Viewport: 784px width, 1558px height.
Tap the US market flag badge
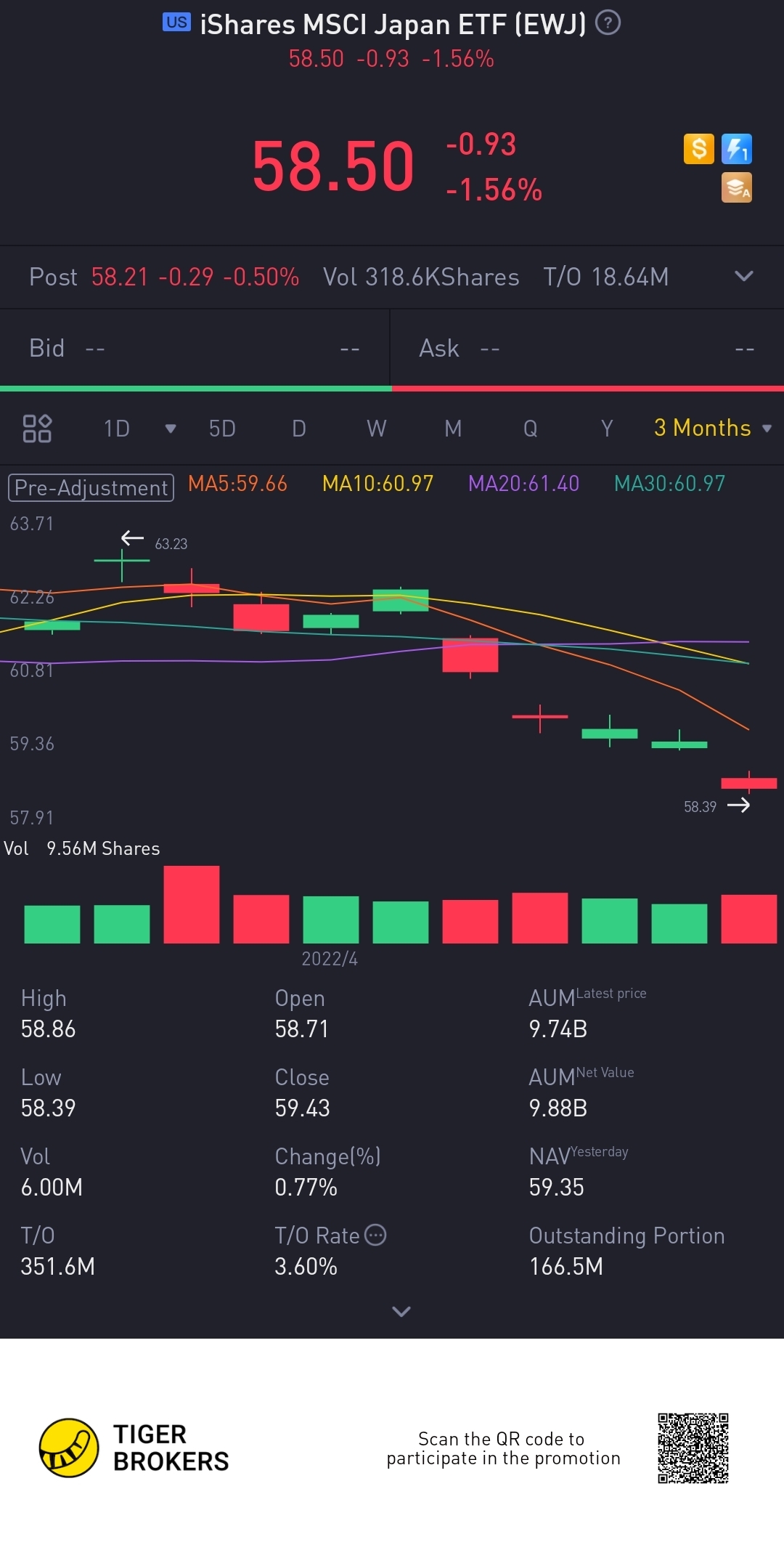coord(176,23)
